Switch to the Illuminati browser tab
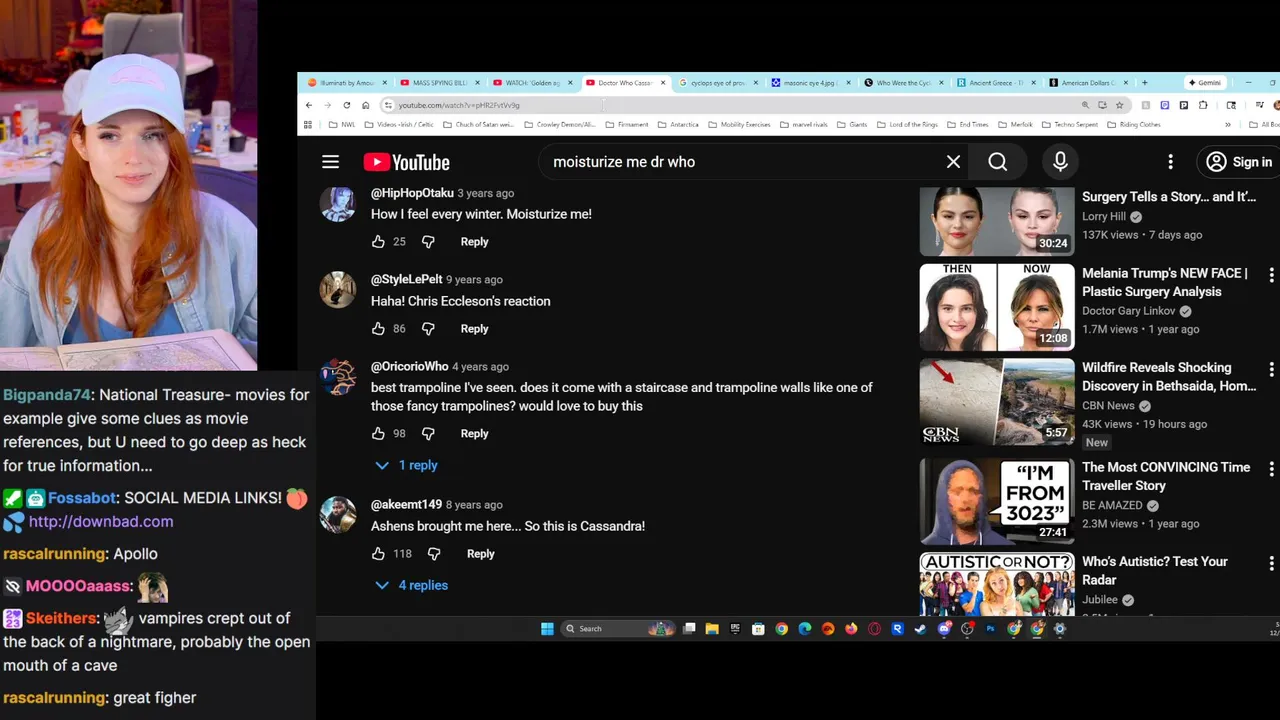This screenshot has width=1280, height=720. [x=345, y=83]
